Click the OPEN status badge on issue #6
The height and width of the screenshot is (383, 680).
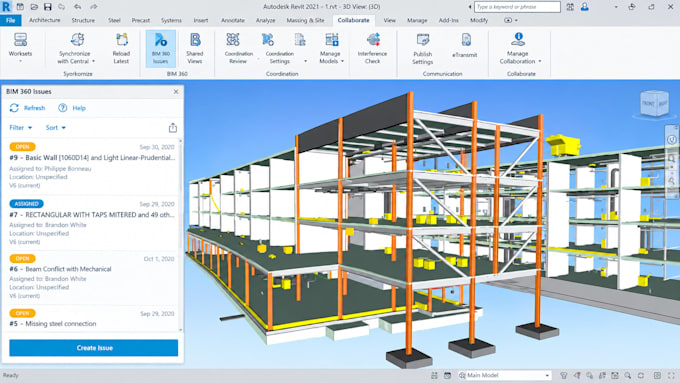point(23,259)
